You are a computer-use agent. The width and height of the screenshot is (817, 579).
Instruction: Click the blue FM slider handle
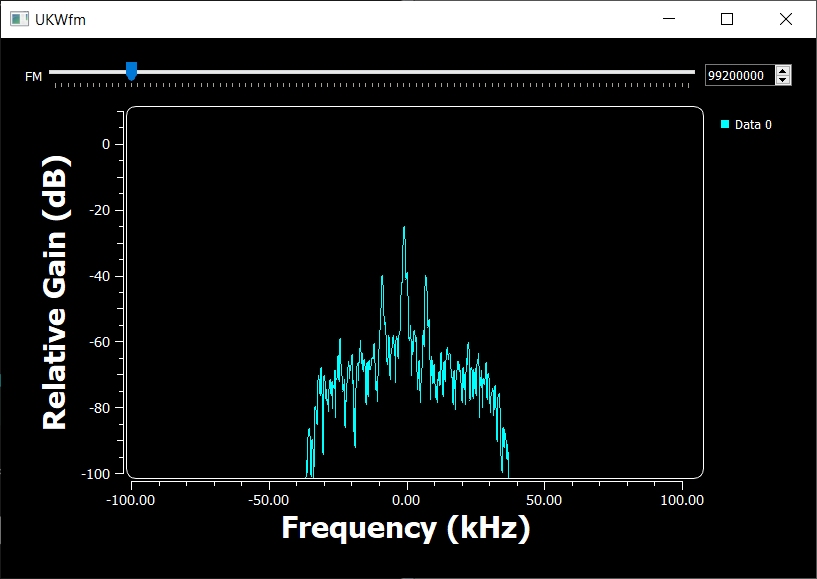click(x=131, y=71)
